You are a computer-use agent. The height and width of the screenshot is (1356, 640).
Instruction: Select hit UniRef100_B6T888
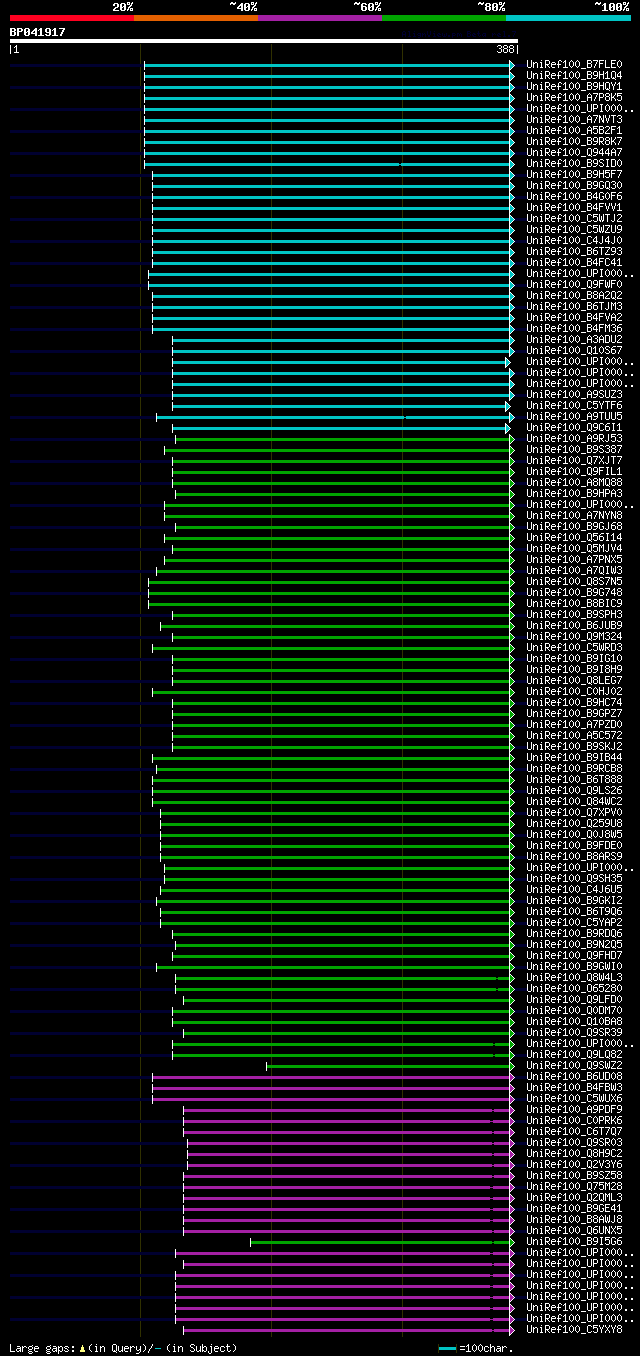pos(574,780)
